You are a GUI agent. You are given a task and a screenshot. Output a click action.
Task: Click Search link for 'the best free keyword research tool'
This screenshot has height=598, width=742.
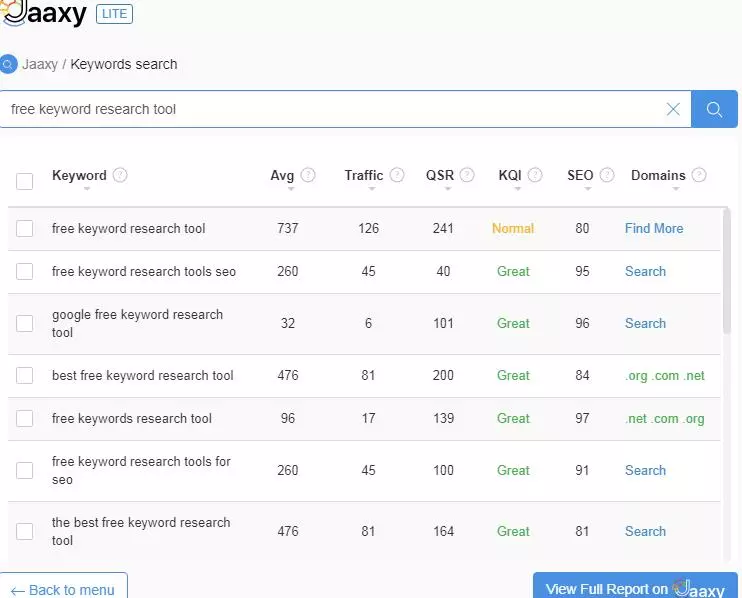645,531
